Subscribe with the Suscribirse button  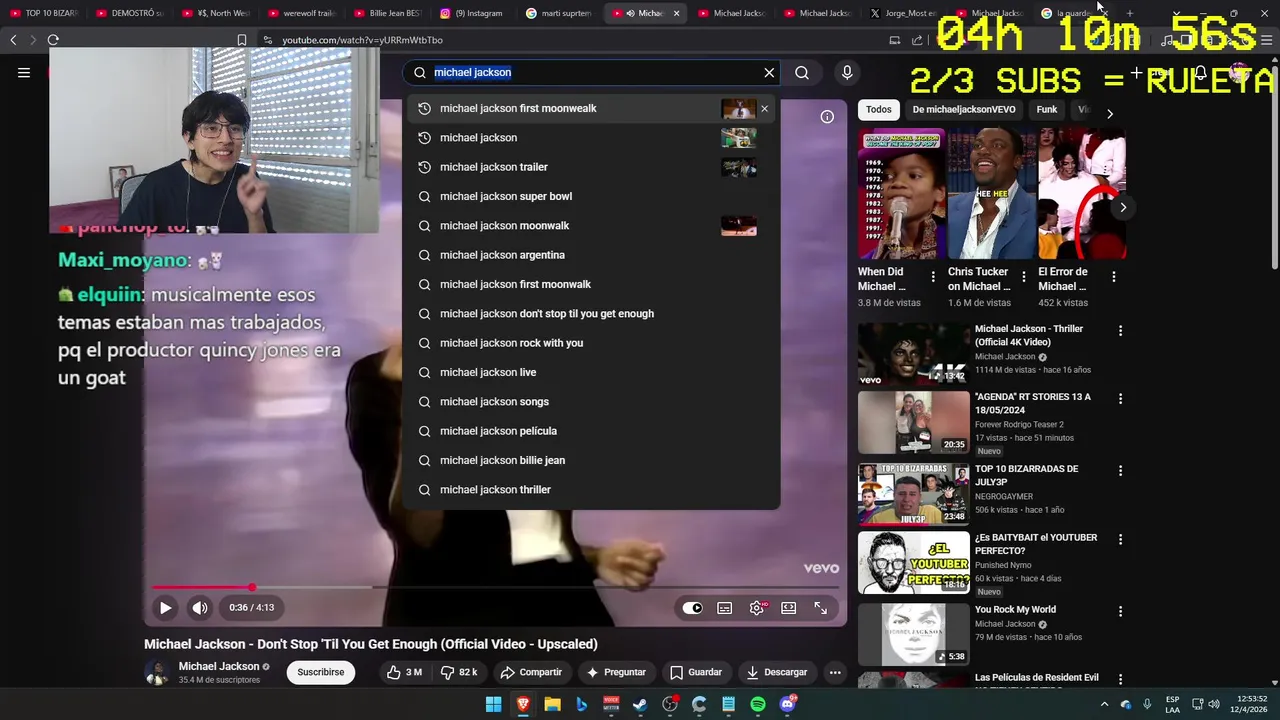tap(320, 672)
